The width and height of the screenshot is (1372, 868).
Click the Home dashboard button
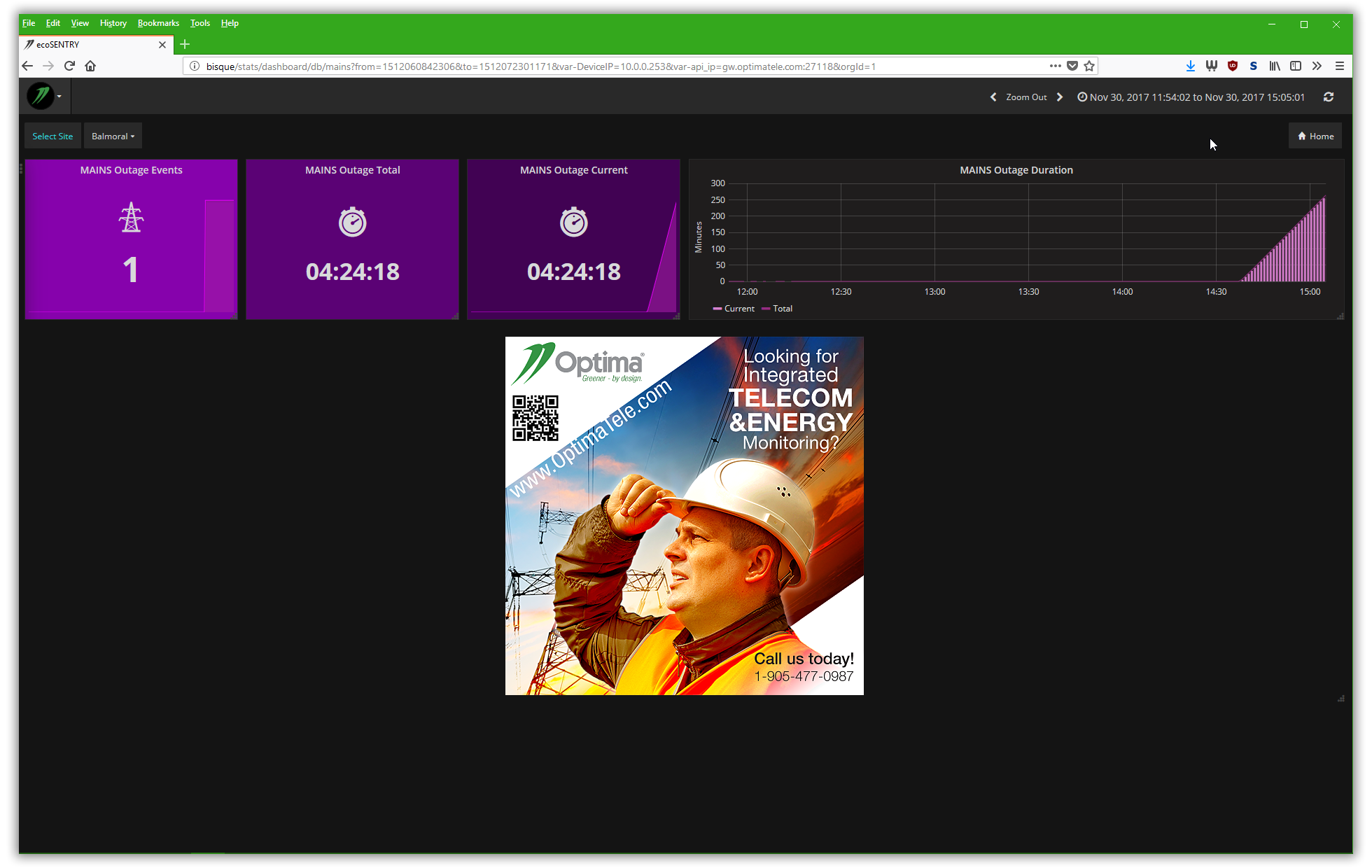tap(1315, 136)
